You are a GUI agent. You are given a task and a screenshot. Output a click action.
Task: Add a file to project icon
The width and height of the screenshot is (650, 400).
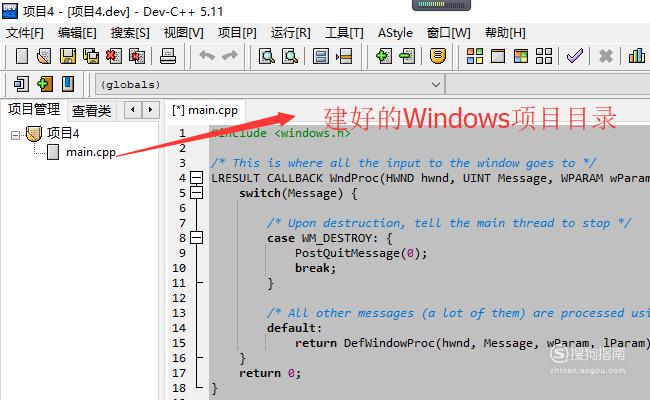pos(383,56)
